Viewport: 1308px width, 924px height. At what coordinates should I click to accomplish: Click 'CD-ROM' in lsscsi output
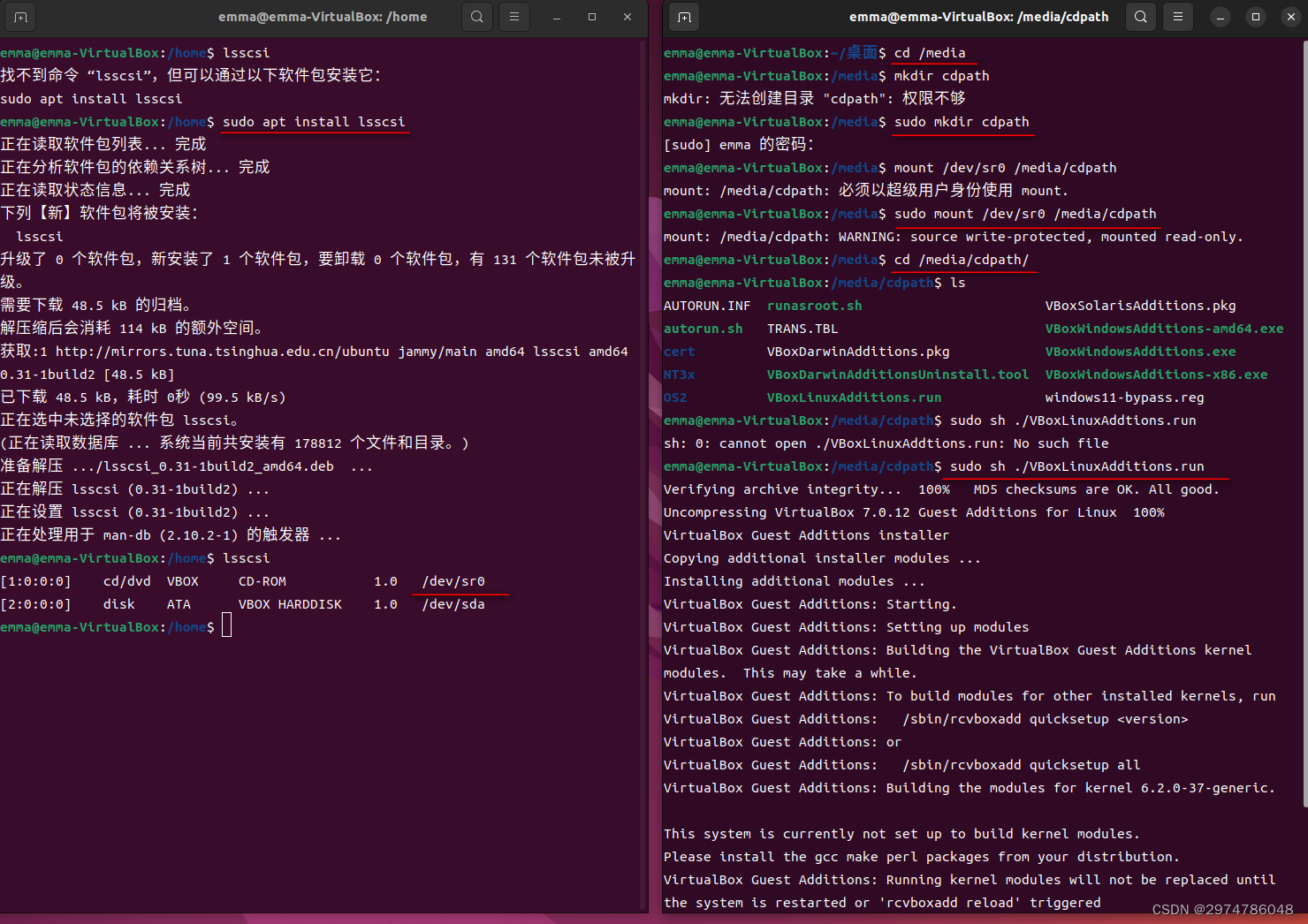262,581
